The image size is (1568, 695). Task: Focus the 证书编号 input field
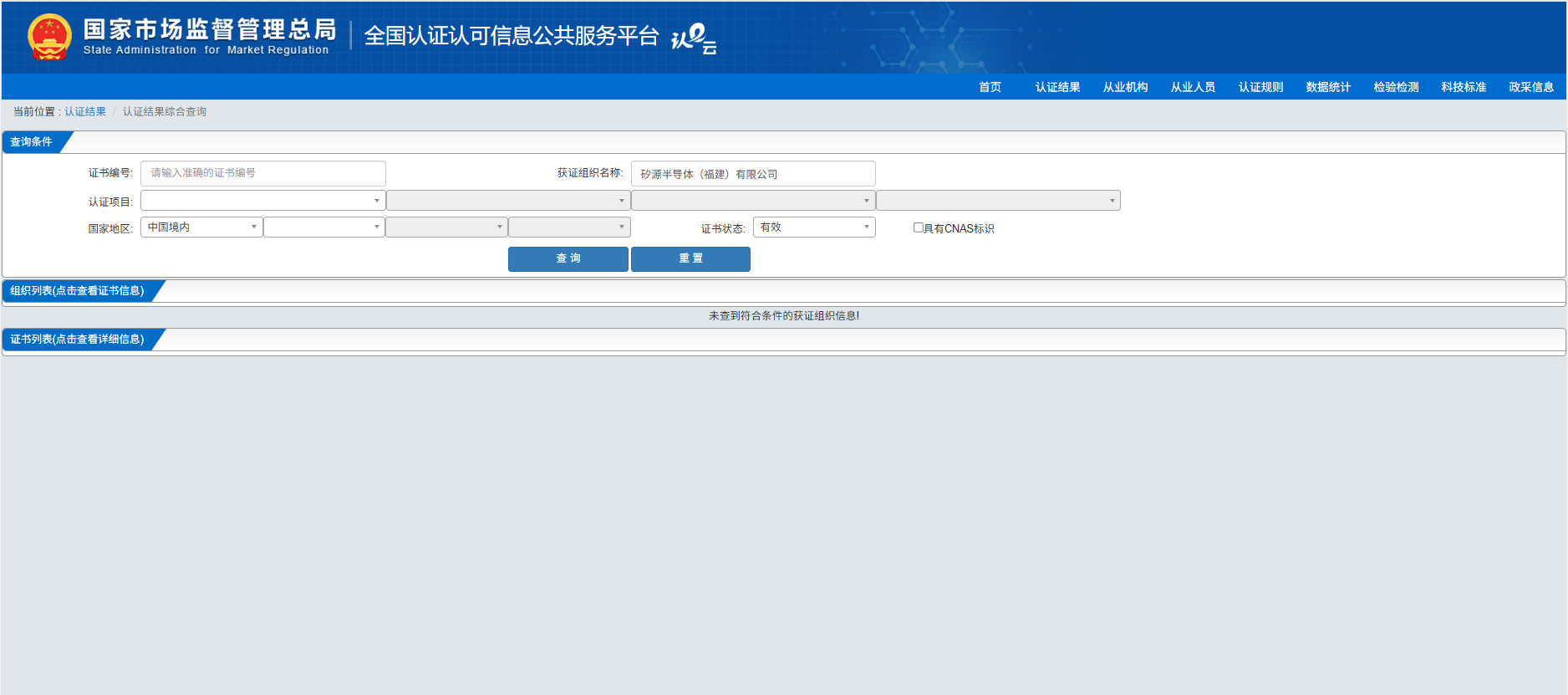click(262, 173)
